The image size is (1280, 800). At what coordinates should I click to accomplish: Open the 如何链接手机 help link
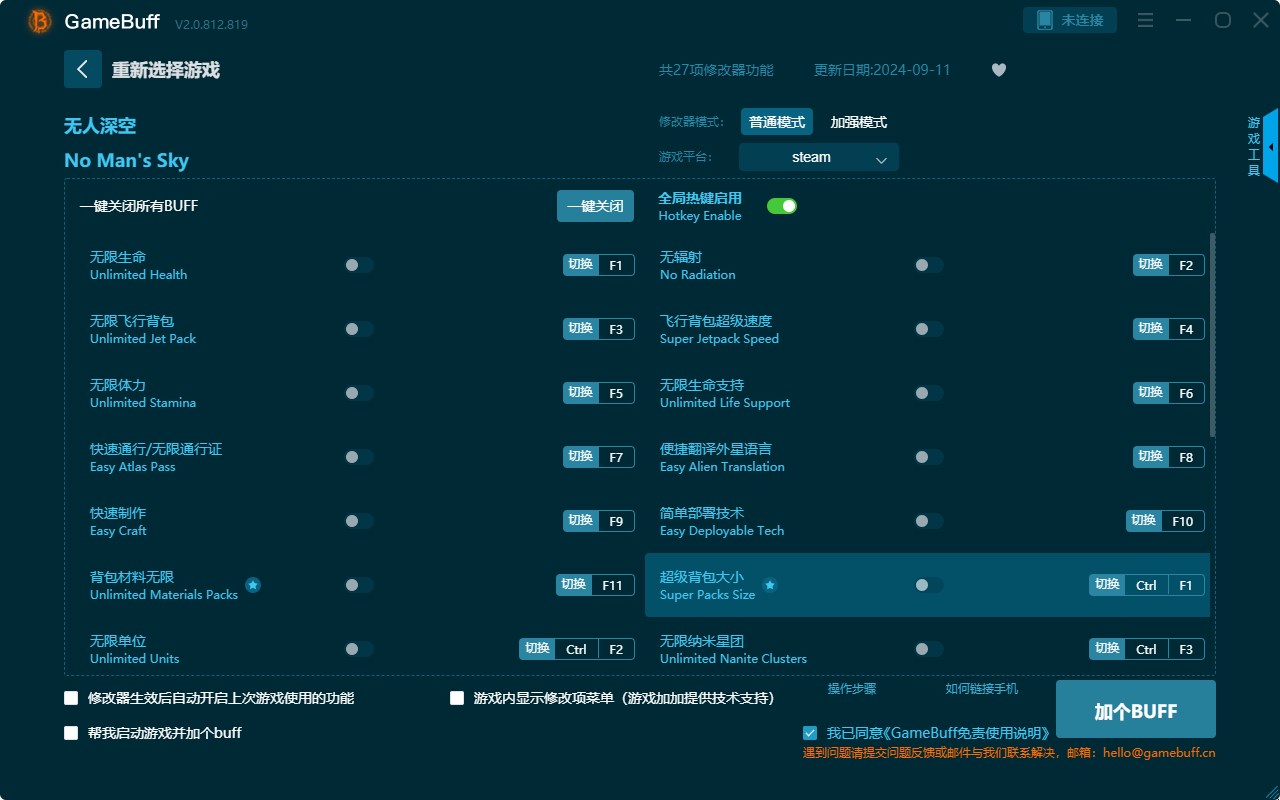pos(980,688)
